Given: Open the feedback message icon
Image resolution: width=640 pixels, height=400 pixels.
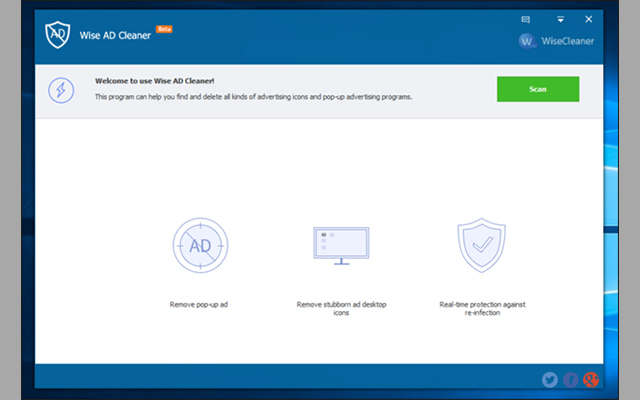Looking at the screenshot, I should pos(525,19).
